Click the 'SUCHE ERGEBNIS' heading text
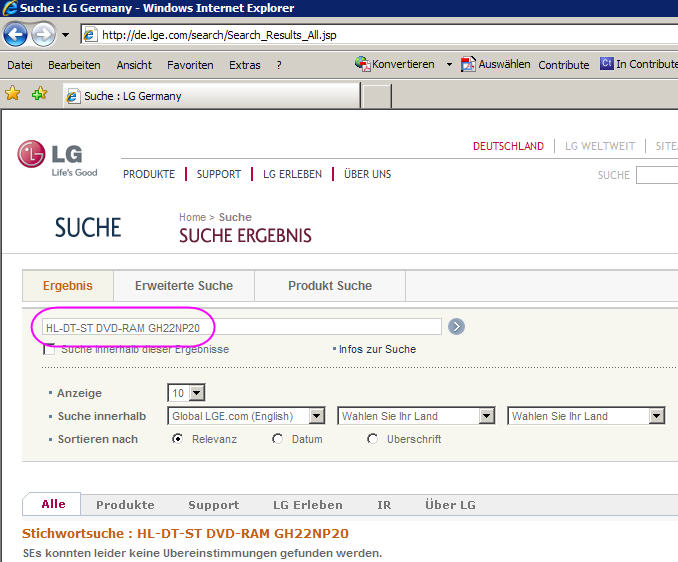 click(245, 236)
